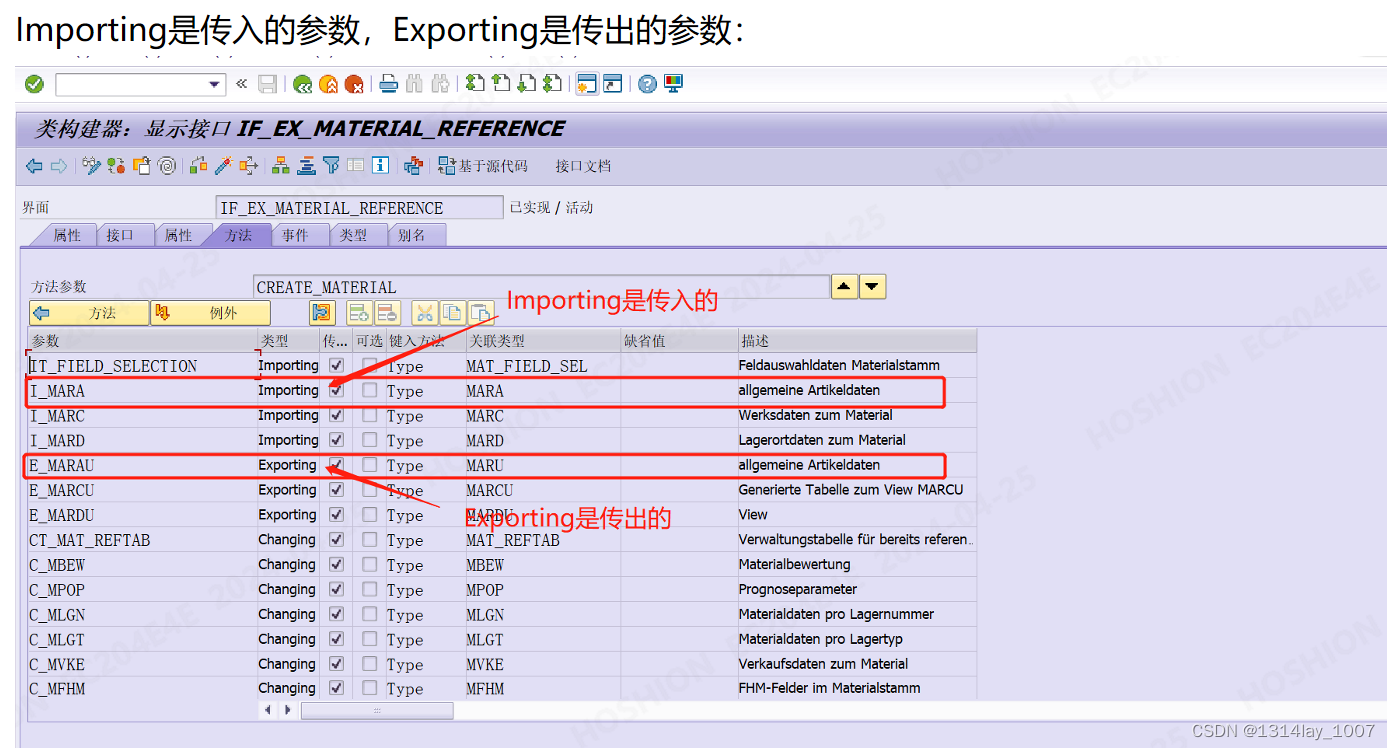Click the First Page icon
Image resolution: width=1390 pixels, height=750 pixels.
[x=476, y=84]
